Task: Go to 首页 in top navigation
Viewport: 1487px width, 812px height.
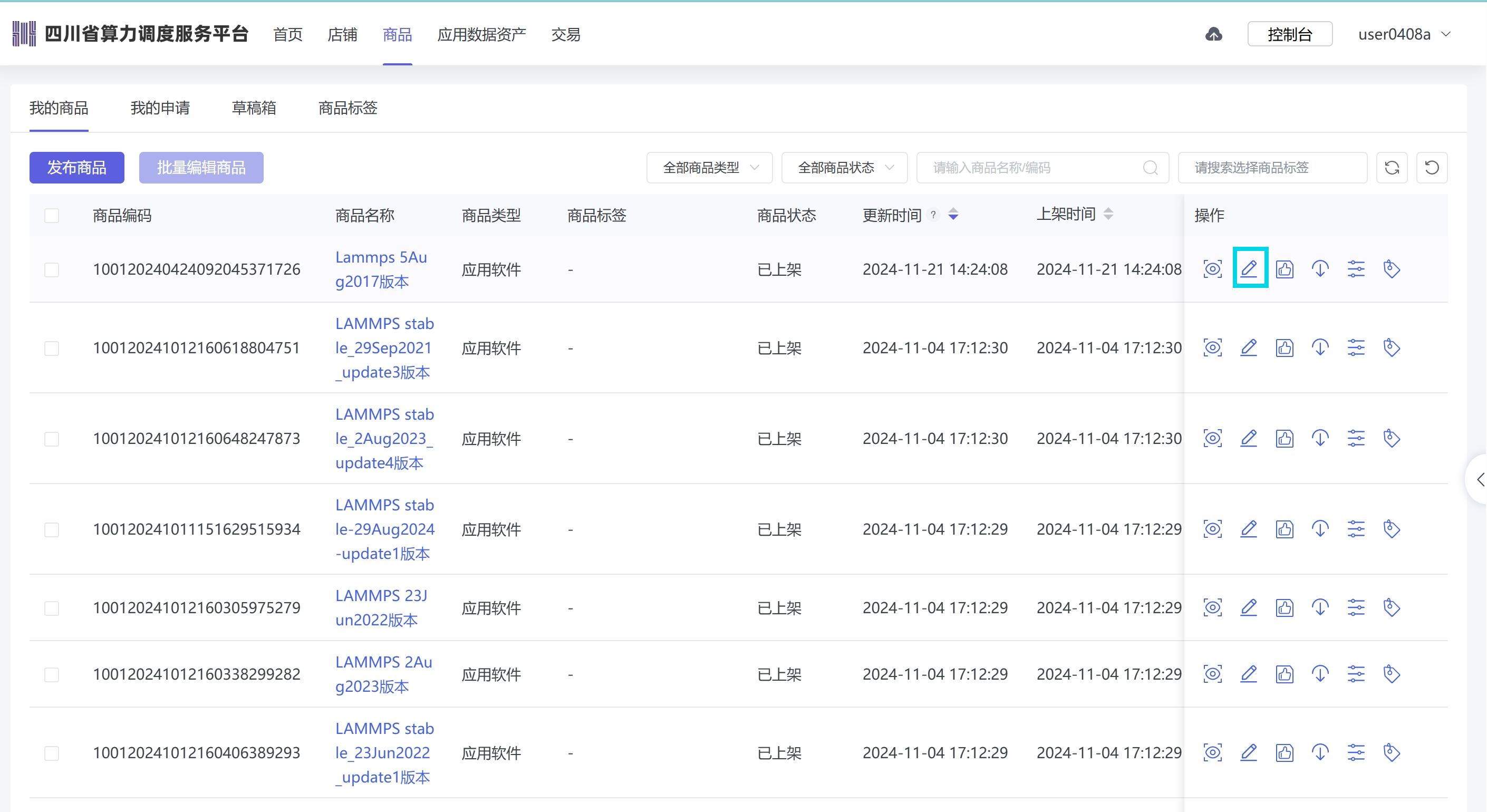Action: pos(287,34)
